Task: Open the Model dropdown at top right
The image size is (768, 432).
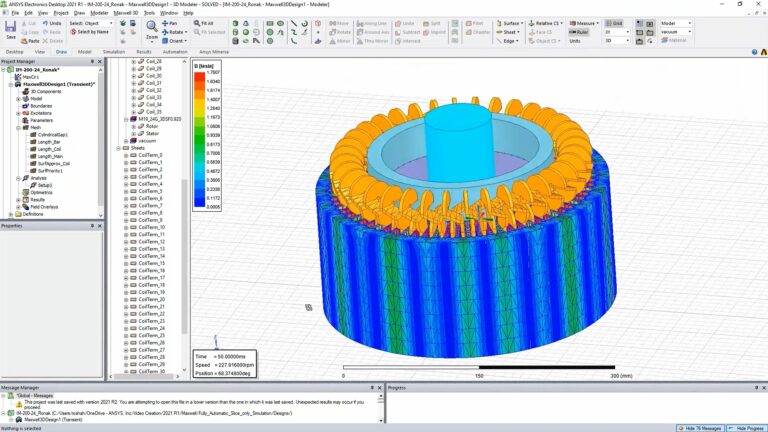Action: (676, 23)
